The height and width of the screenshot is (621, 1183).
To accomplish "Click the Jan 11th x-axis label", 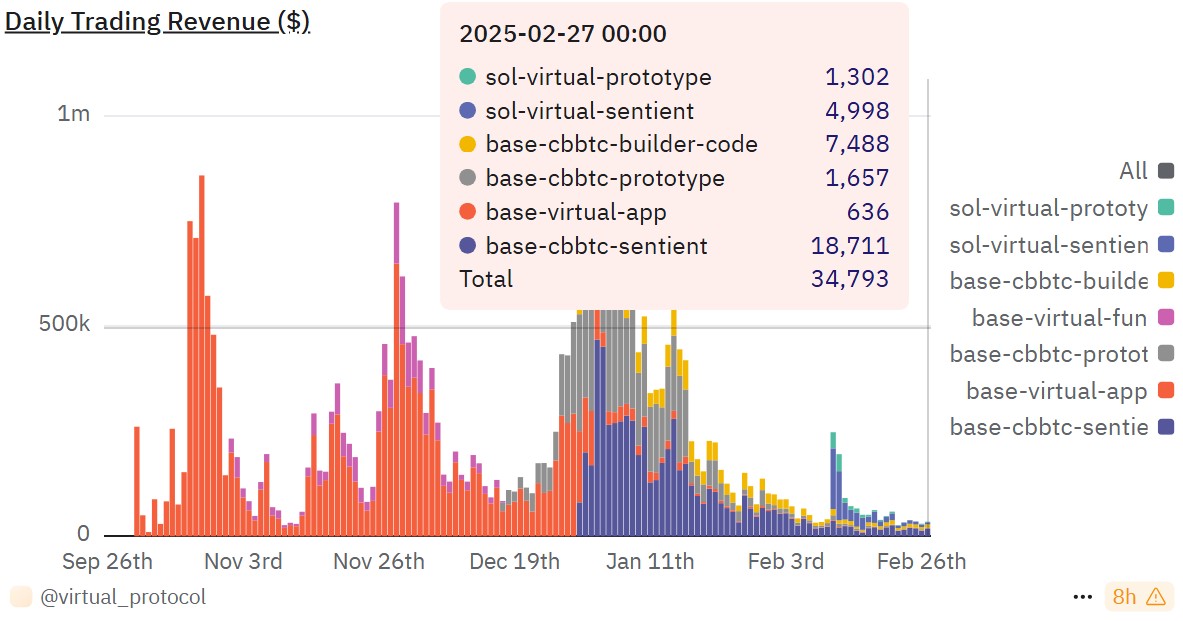I will [649, 561].
